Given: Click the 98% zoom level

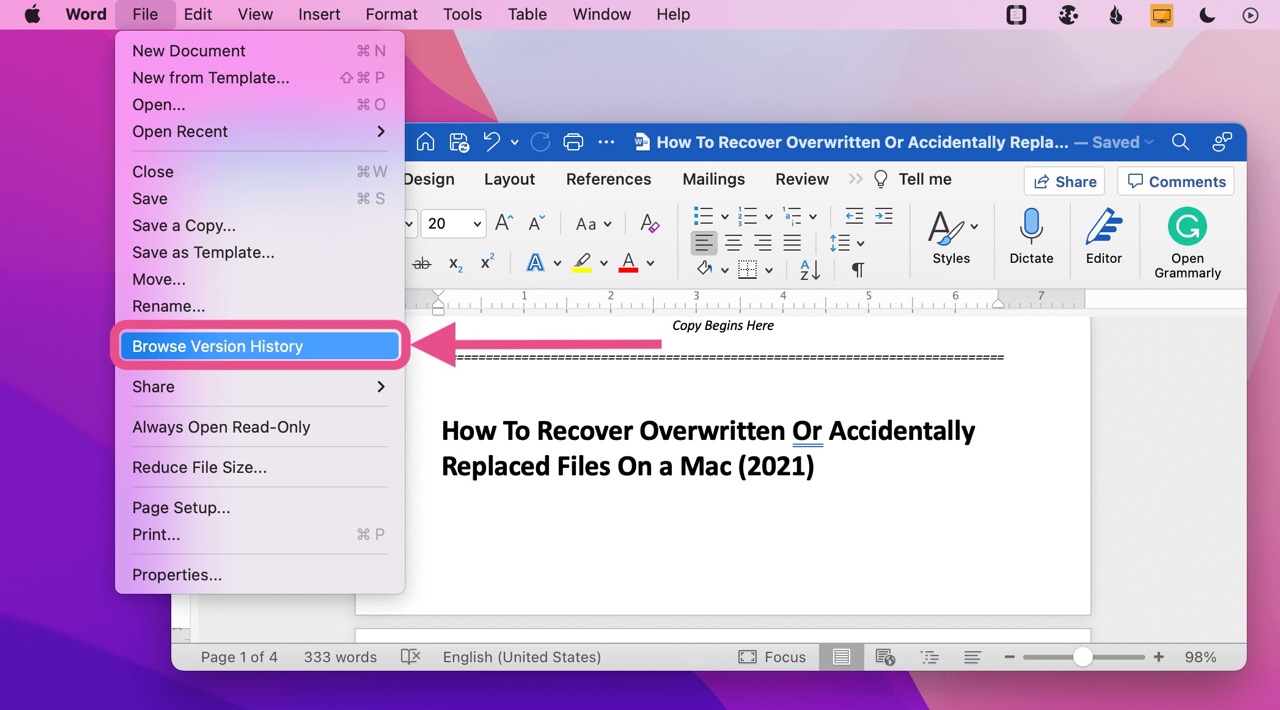Looking at the screenshot, I should [1200, 657].
